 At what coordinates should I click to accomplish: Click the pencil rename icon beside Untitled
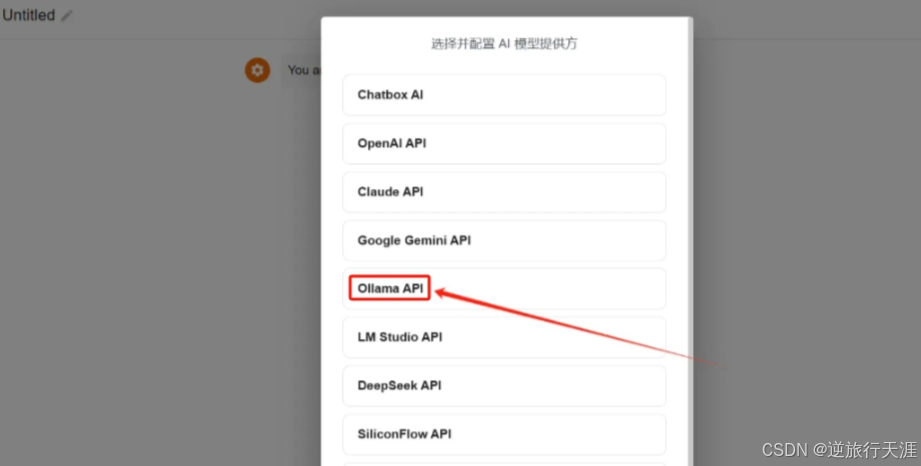tap(67, 16)
